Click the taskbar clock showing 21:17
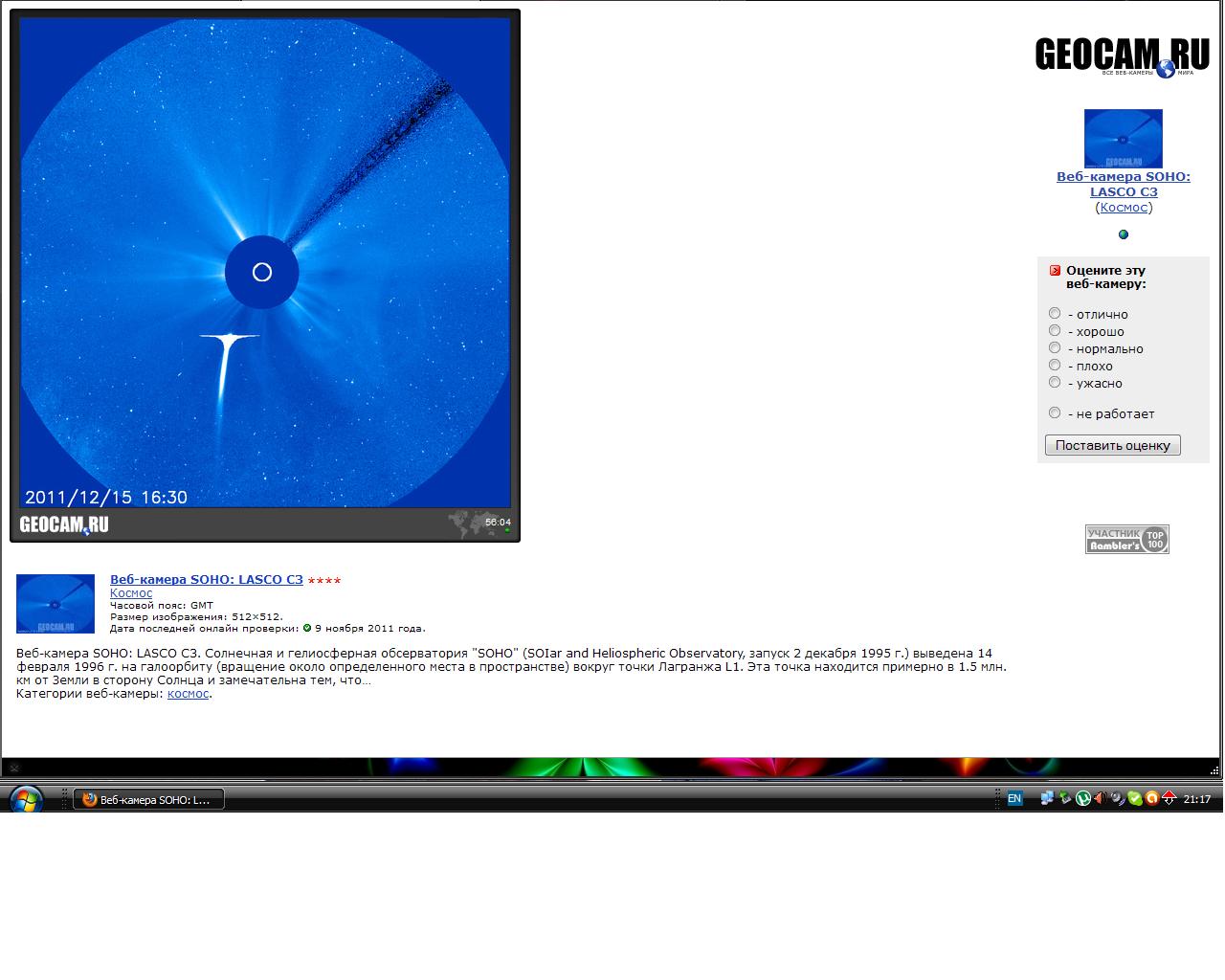 tap(1197, 799)
